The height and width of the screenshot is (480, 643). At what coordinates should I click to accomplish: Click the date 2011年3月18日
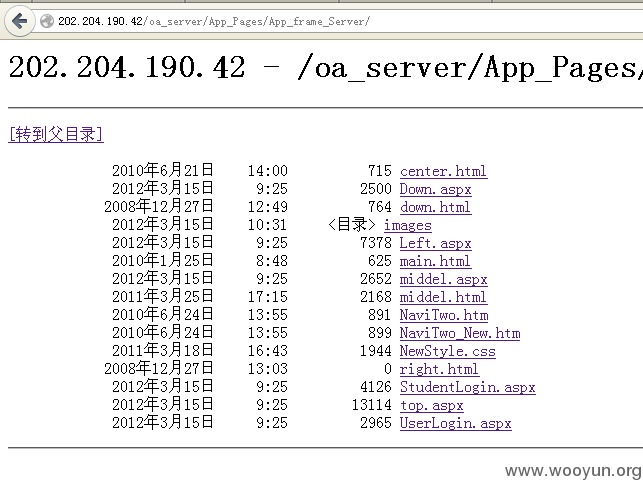163,351
